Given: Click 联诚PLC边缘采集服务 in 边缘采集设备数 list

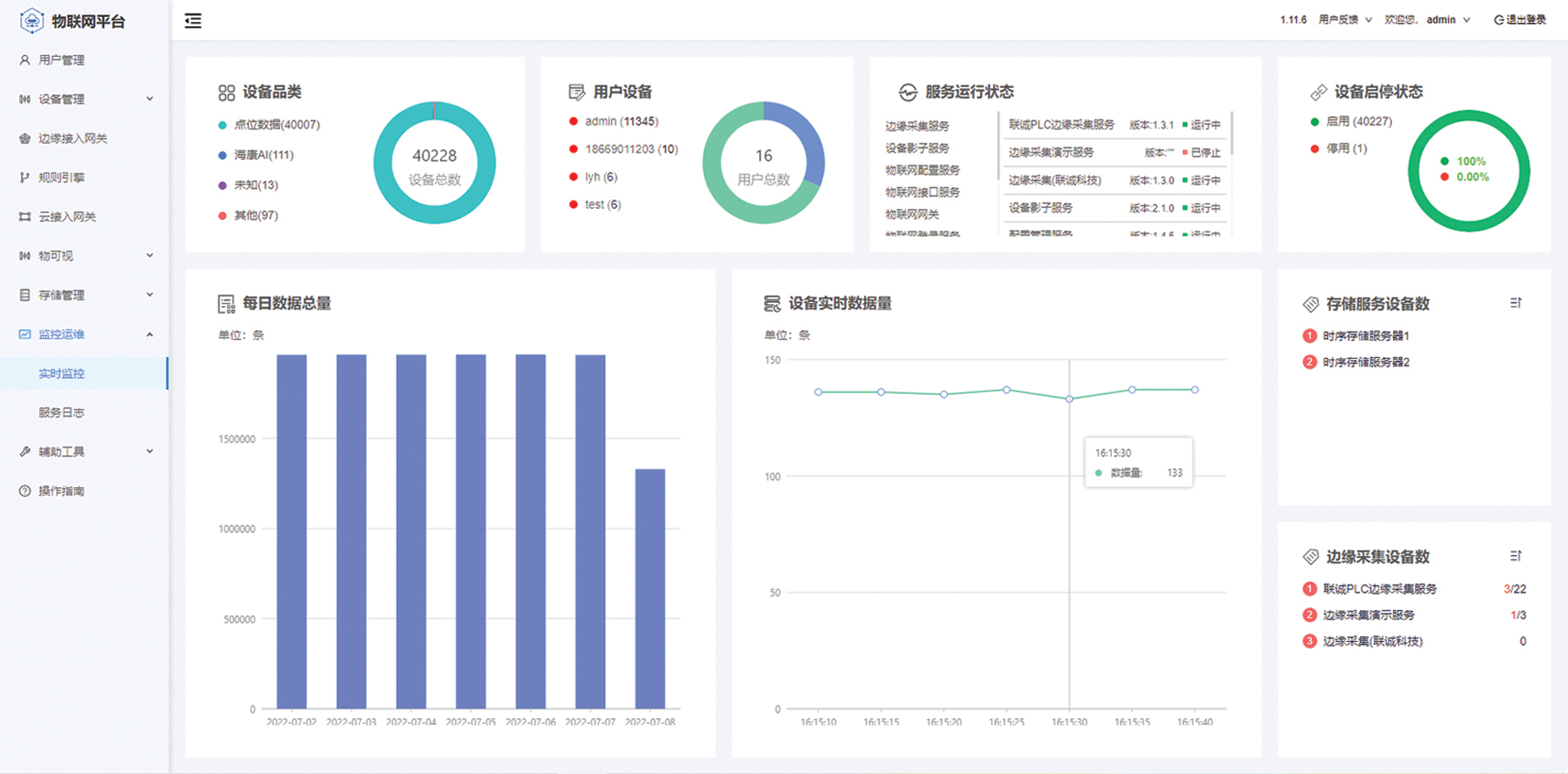Looking at the screenshot, I should (x=1379, y=589).
